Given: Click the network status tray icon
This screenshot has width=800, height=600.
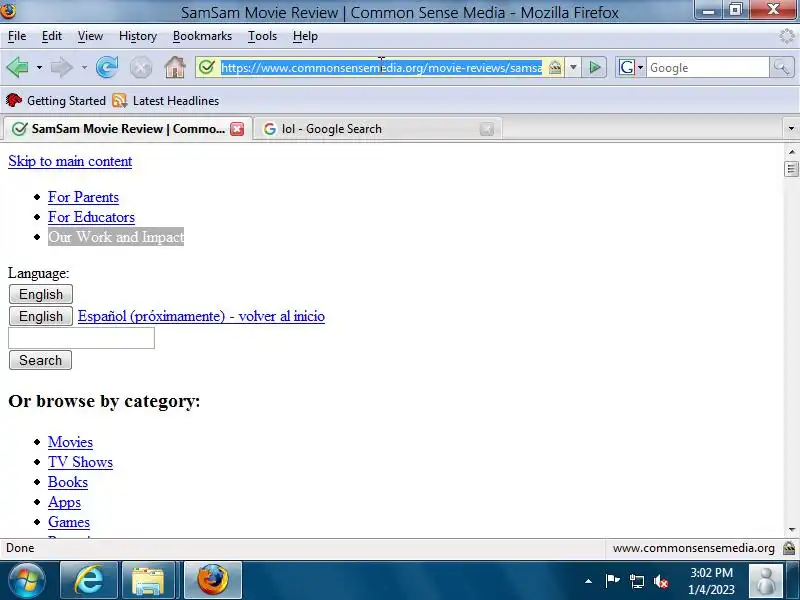Looking at the screenshot, I should [x=637, y=581].
